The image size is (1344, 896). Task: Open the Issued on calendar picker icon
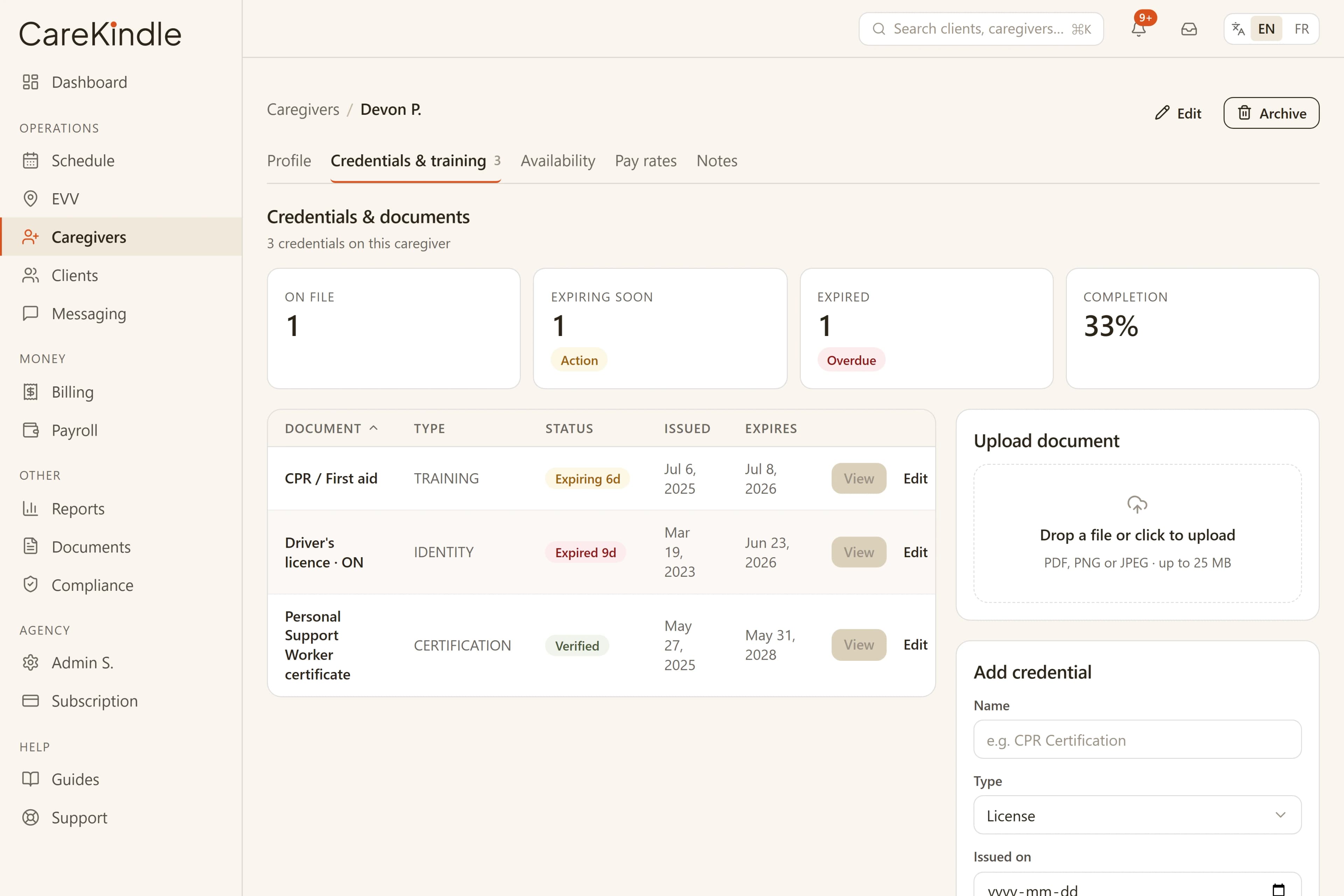(x=1278, y=889)
